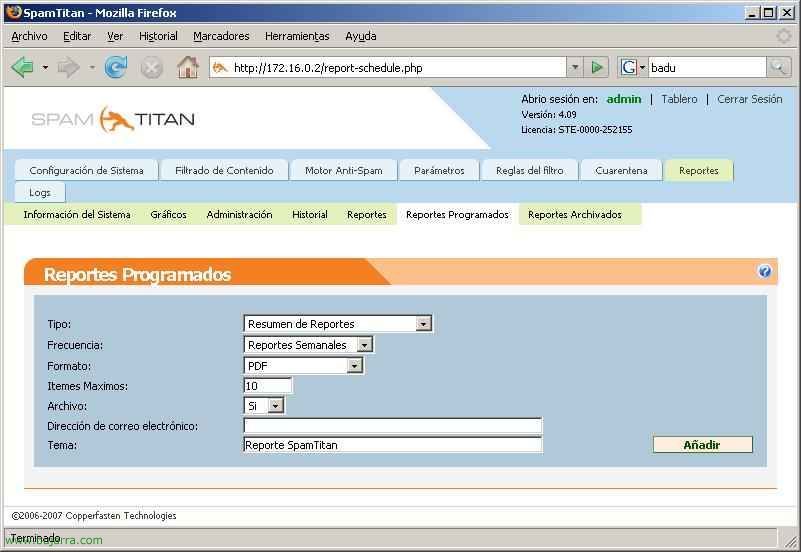Click the Añadir button

(x=702, y=445)
